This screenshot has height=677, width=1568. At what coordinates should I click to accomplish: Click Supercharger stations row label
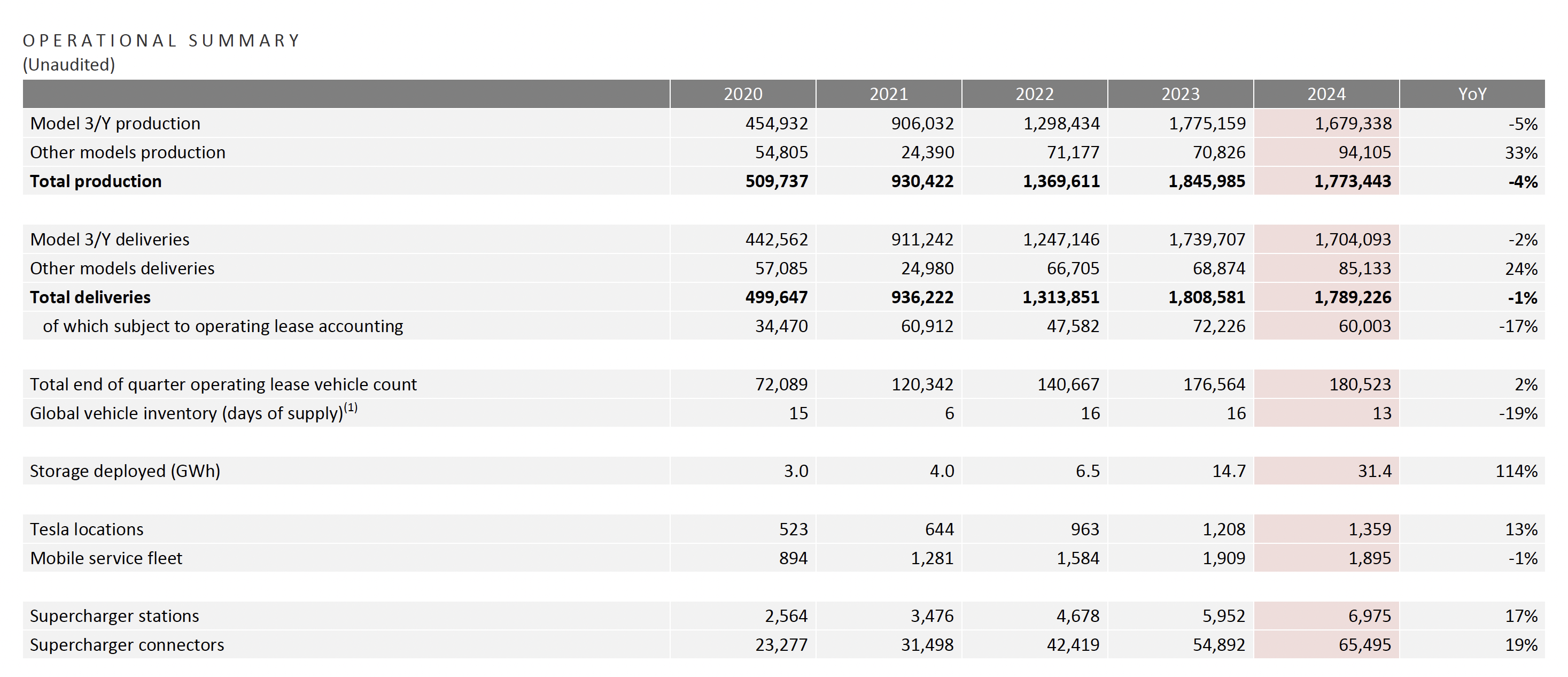coord(114,616)
